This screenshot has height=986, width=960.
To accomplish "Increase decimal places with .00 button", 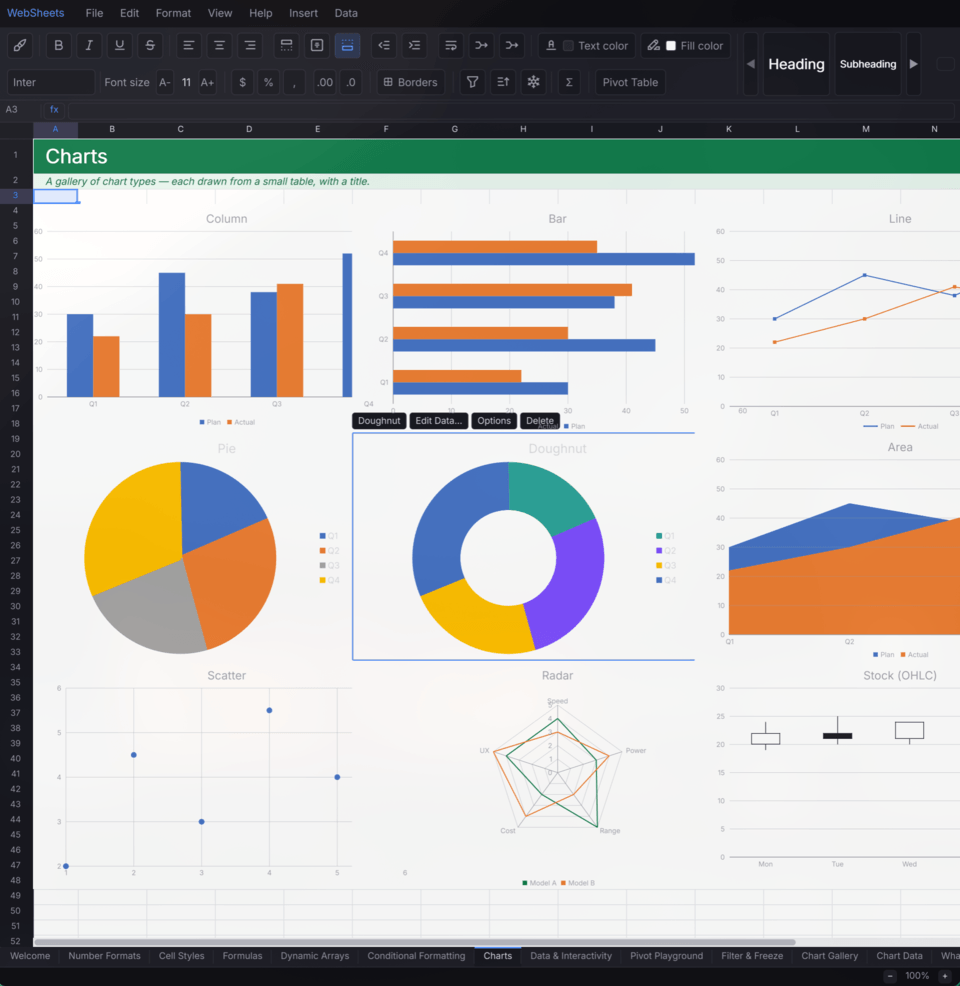I will pos(324,82).
